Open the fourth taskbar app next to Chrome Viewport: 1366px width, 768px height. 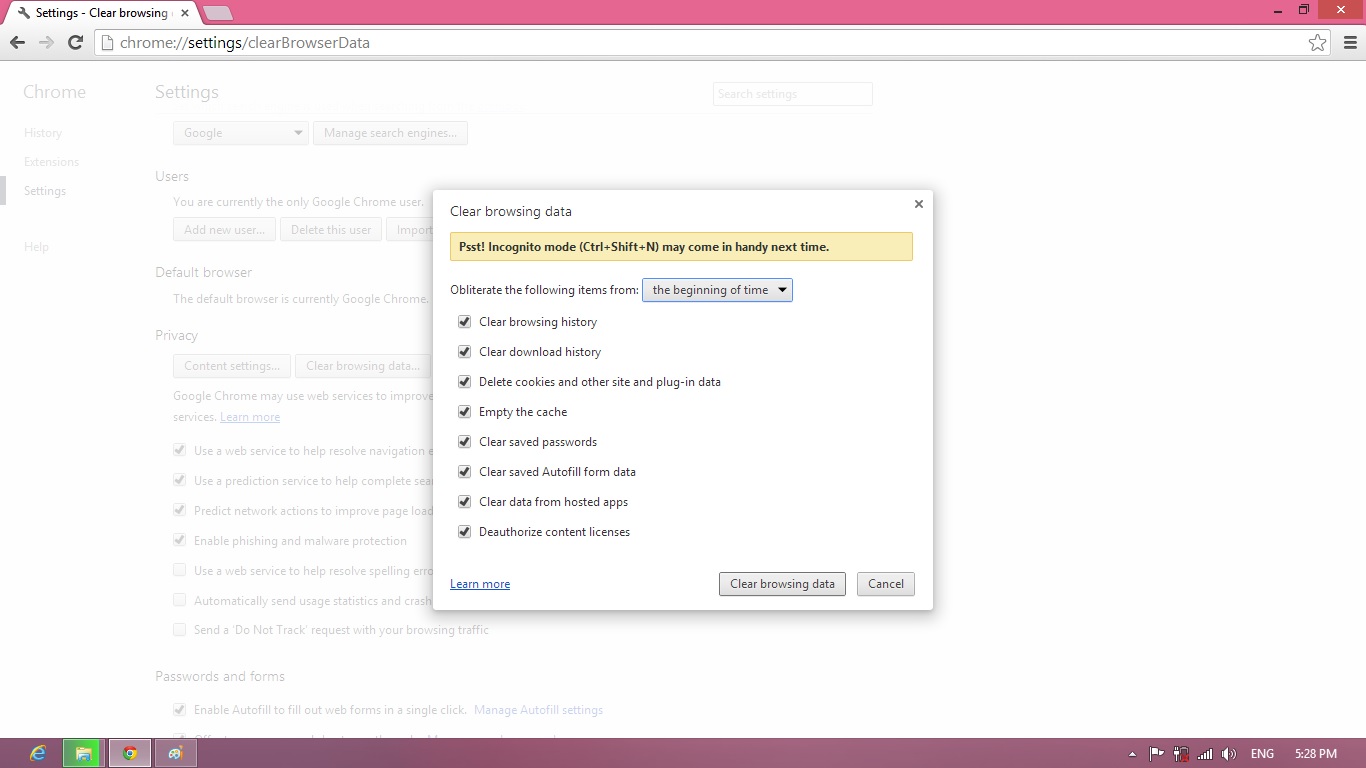(x=176, y=753)
